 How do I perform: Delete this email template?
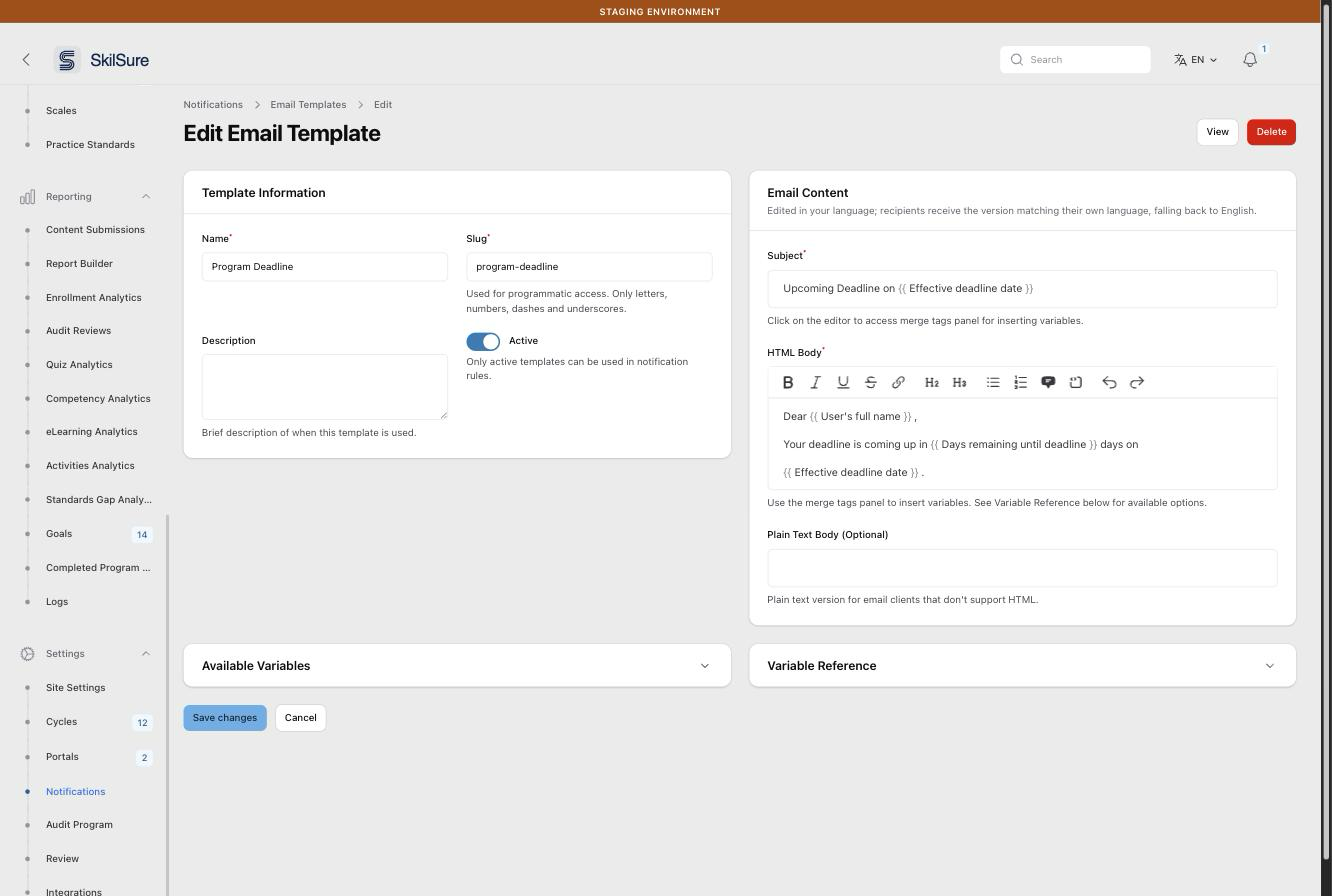click(1271, 132)
